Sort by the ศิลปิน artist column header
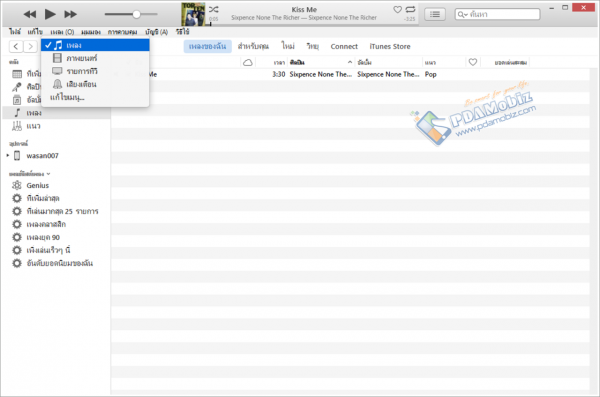Image resolution: width=600 pixels, height=397 pixels. click(x=321, y=62)
